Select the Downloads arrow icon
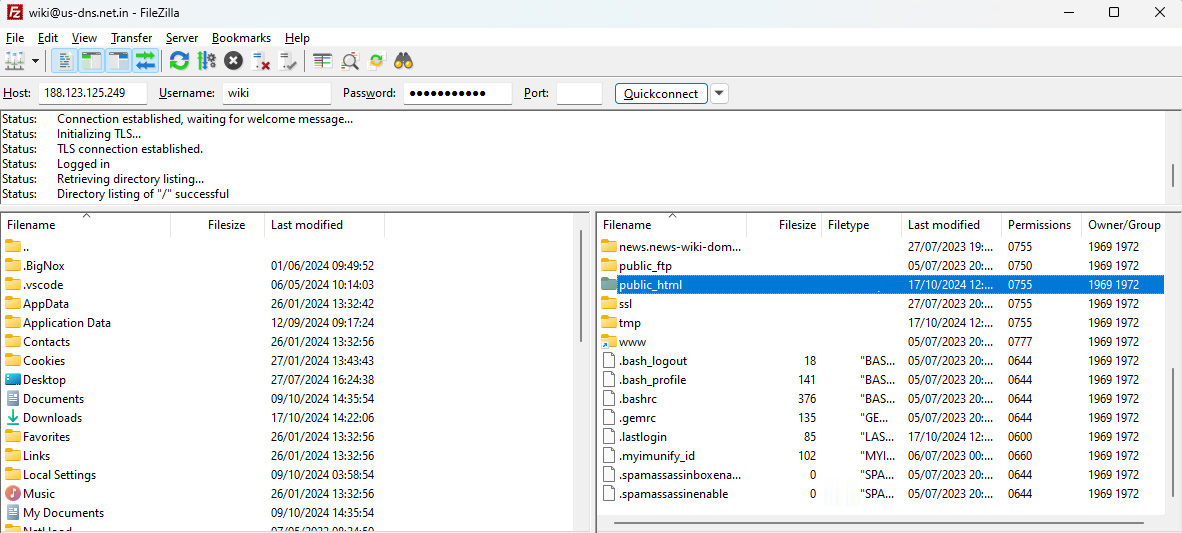Image resolution: width=1182 pixels, height=533 pixels. pos(13,418)
